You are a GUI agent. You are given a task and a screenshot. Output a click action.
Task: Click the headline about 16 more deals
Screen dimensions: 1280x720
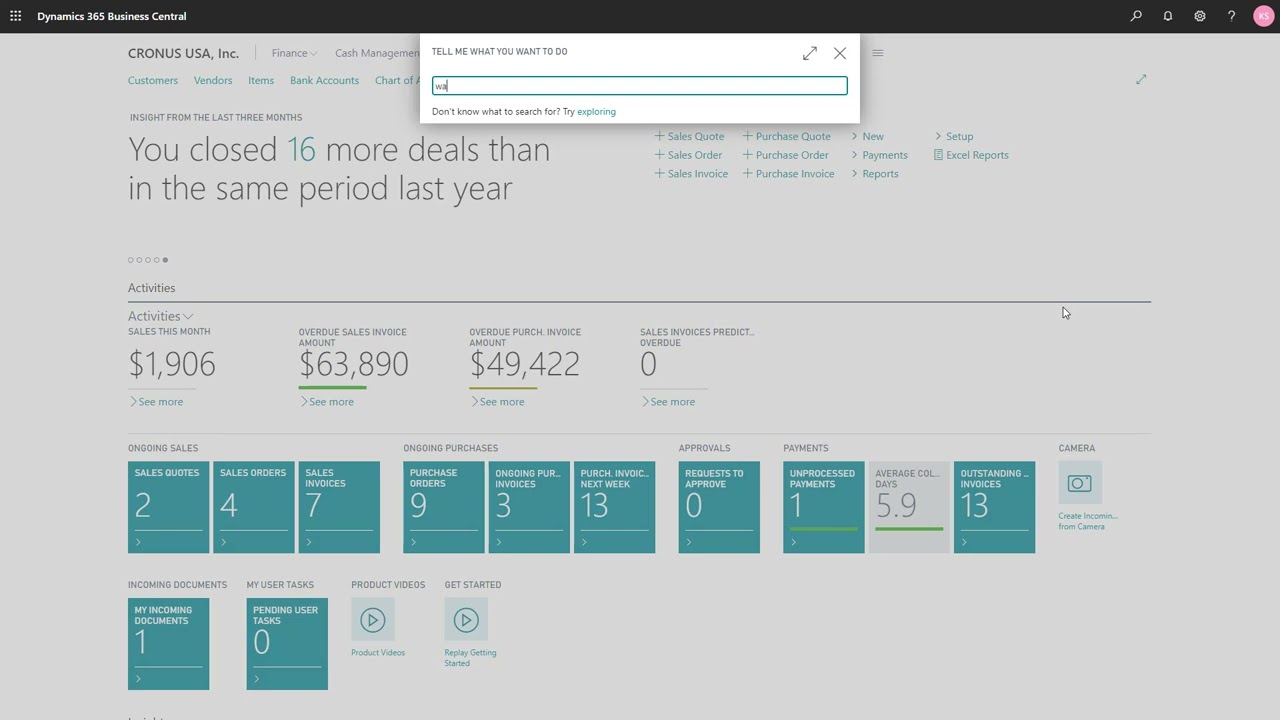(x=339, y=168)
